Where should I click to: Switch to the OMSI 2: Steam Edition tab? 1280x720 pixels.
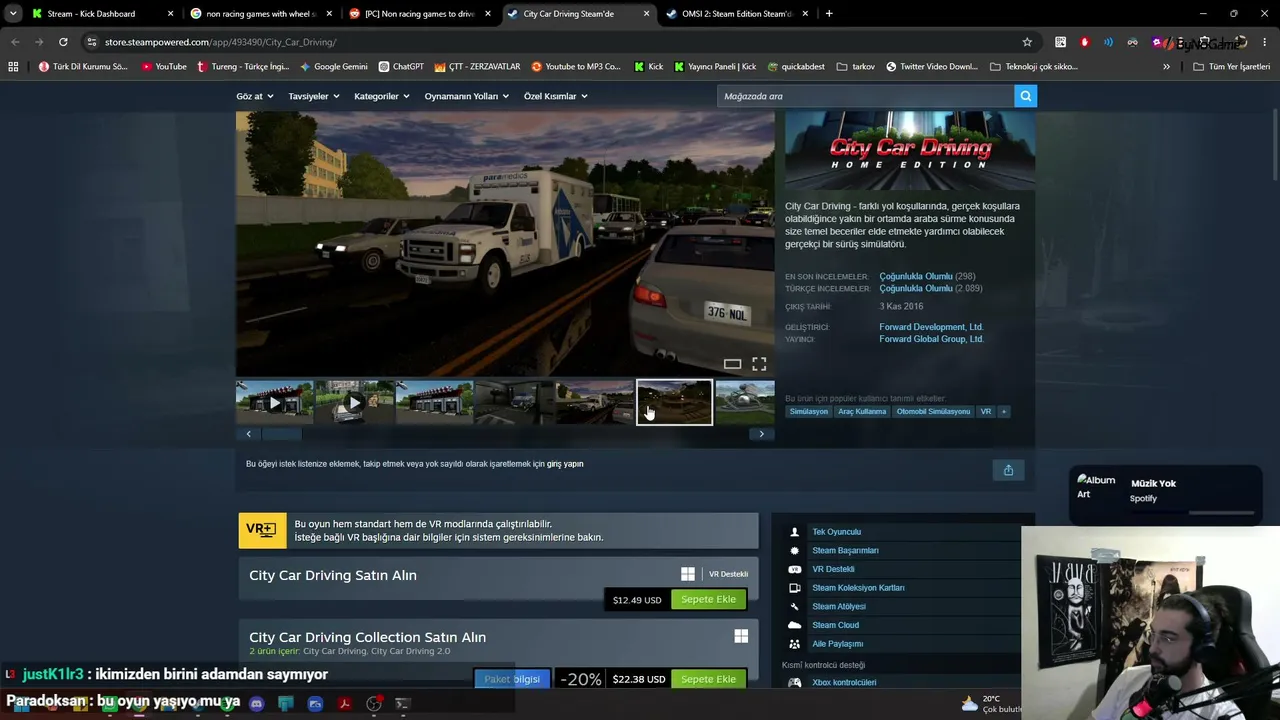point(736,14)
